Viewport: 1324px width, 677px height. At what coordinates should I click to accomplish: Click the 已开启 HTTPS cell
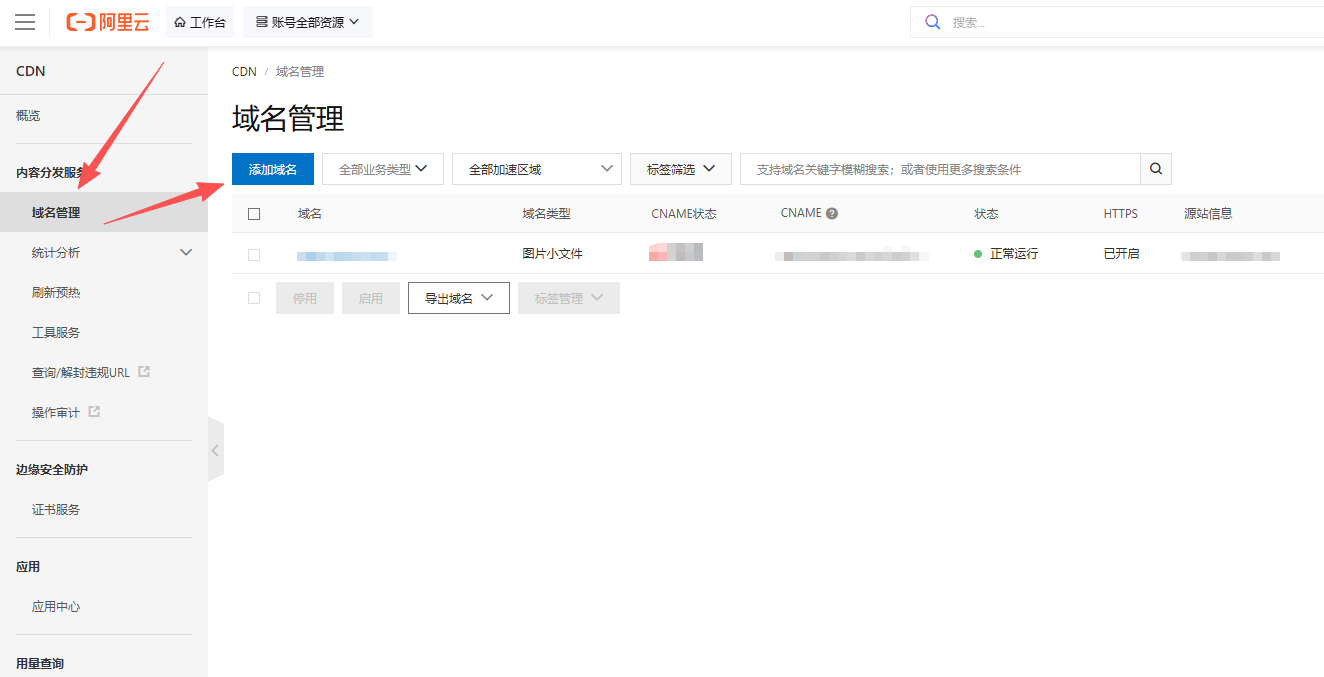[1121, 254]
